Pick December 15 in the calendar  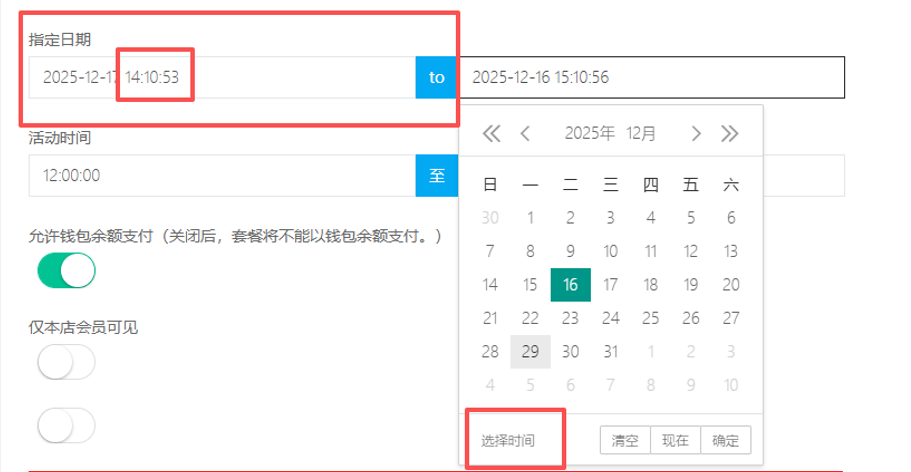point(530,285)
